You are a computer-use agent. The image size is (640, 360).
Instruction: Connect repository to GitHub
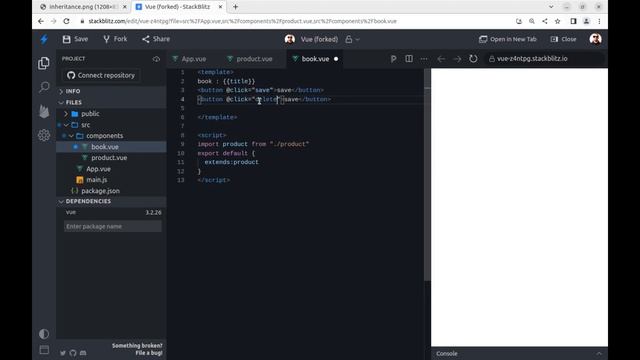(x=101, y=76)
